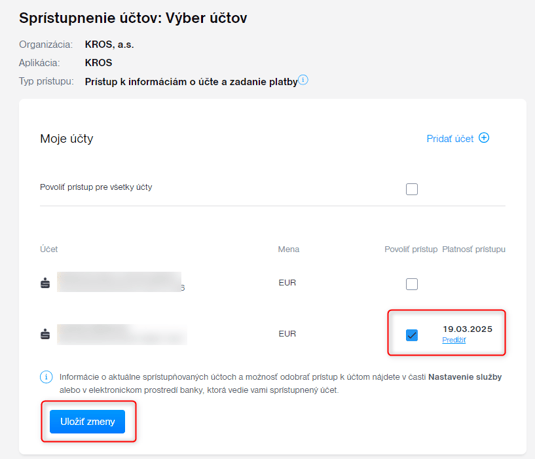
Task: Click the Predĺžiť link under the date
Action: (x=454, y=340)
